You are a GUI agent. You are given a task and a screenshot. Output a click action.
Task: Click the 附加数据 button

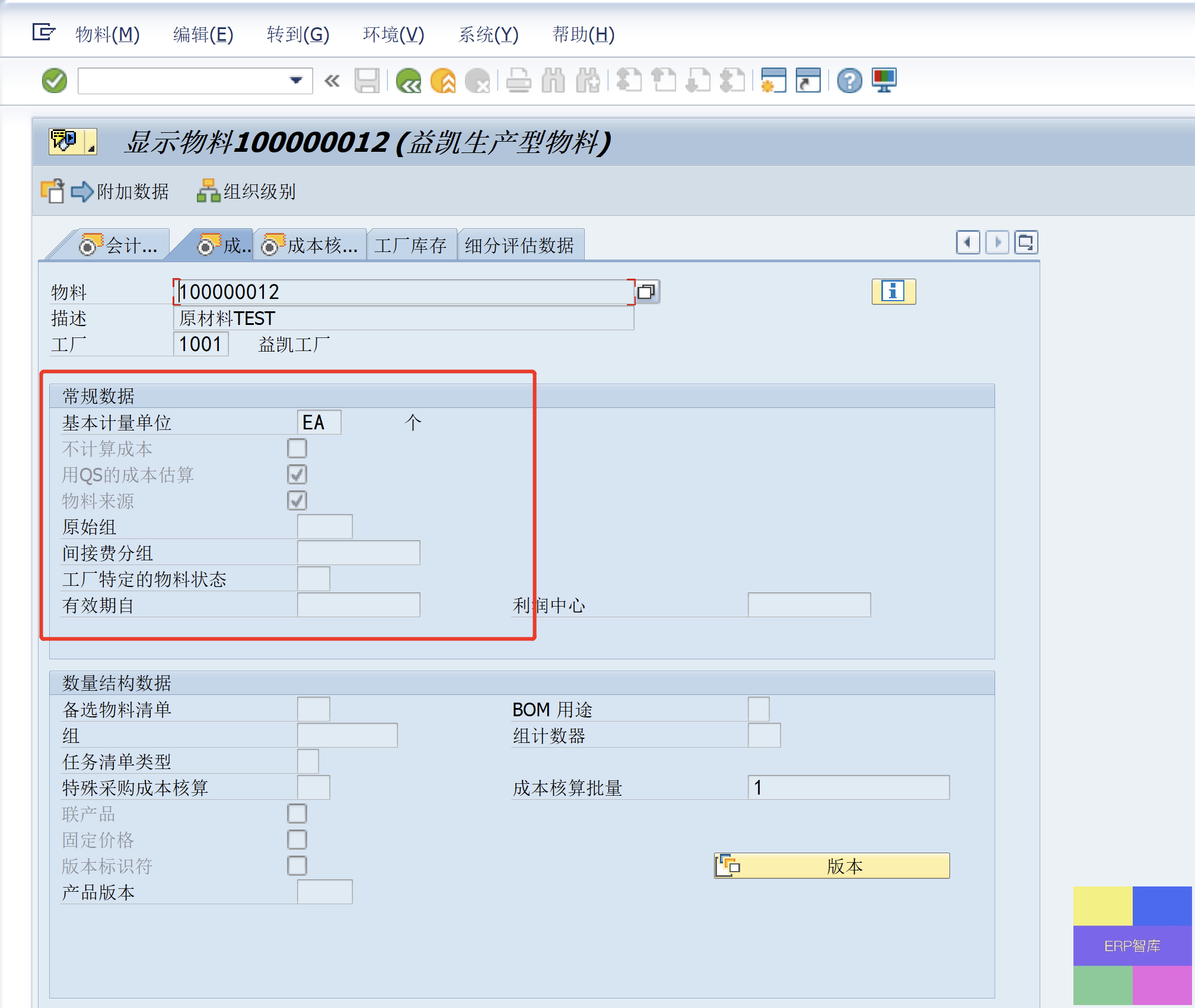click(x=120, y=192)
